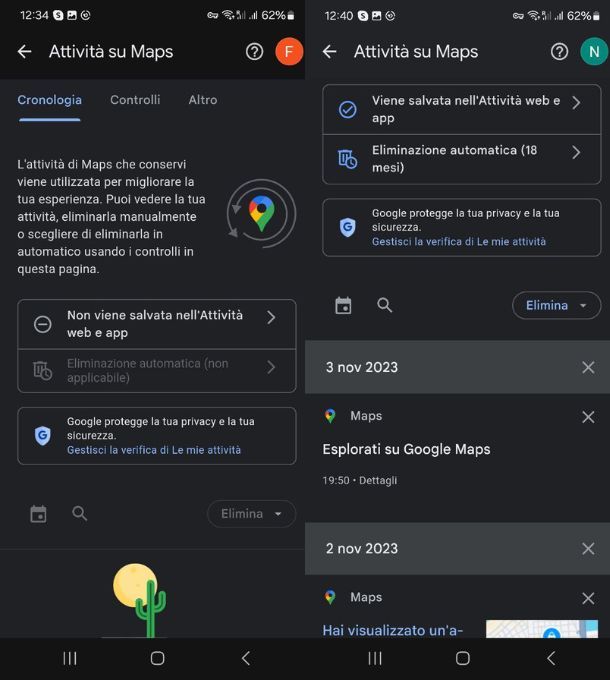
Task: Open Maps label above 'Esplorati su Google Maps'
Action: [366, 416]
